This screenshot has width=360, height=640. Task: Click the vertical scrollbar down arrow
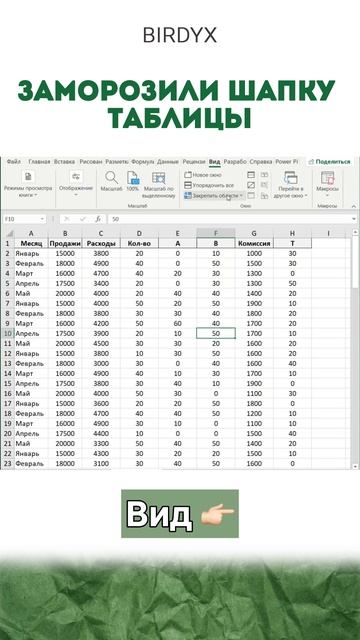(x=355, y=466)
